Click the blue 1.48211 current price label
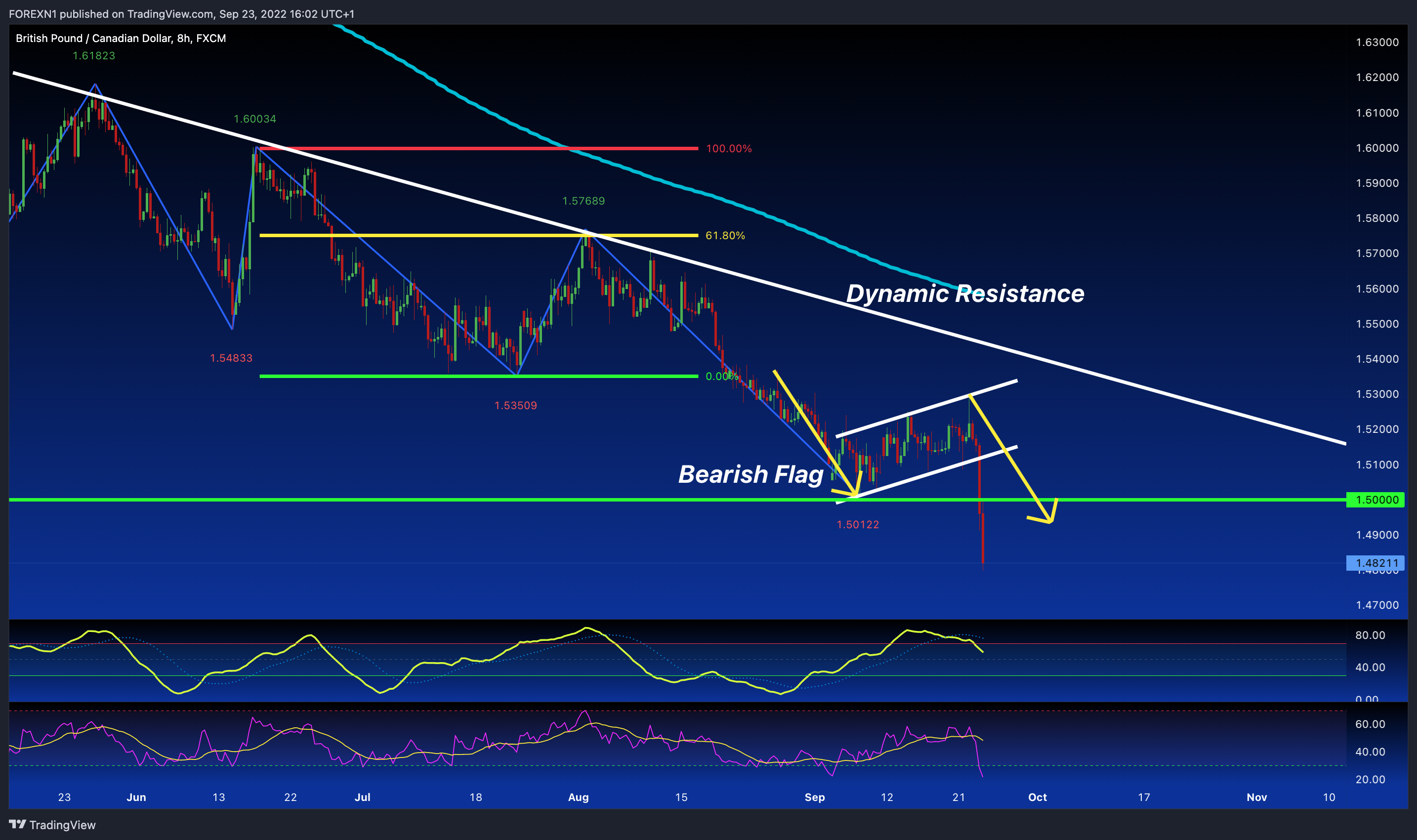1417x840 pixels. (1375, 563)
